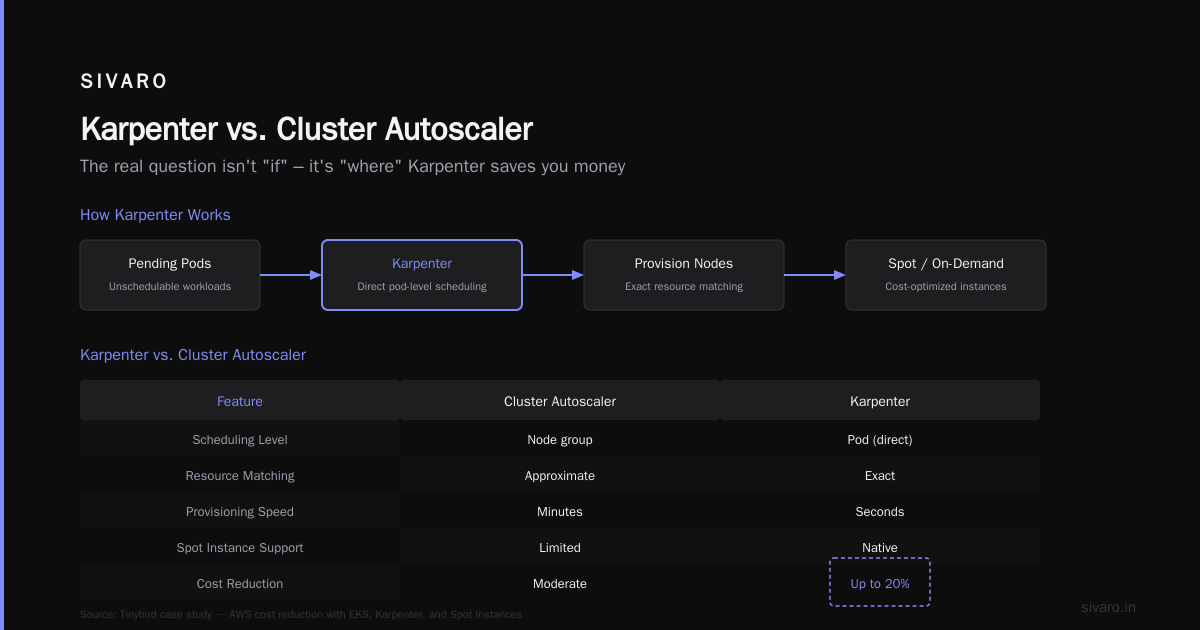Select the Spot / On-Demand flow box
Screen dimensions: 1200x630
(946, 275)
